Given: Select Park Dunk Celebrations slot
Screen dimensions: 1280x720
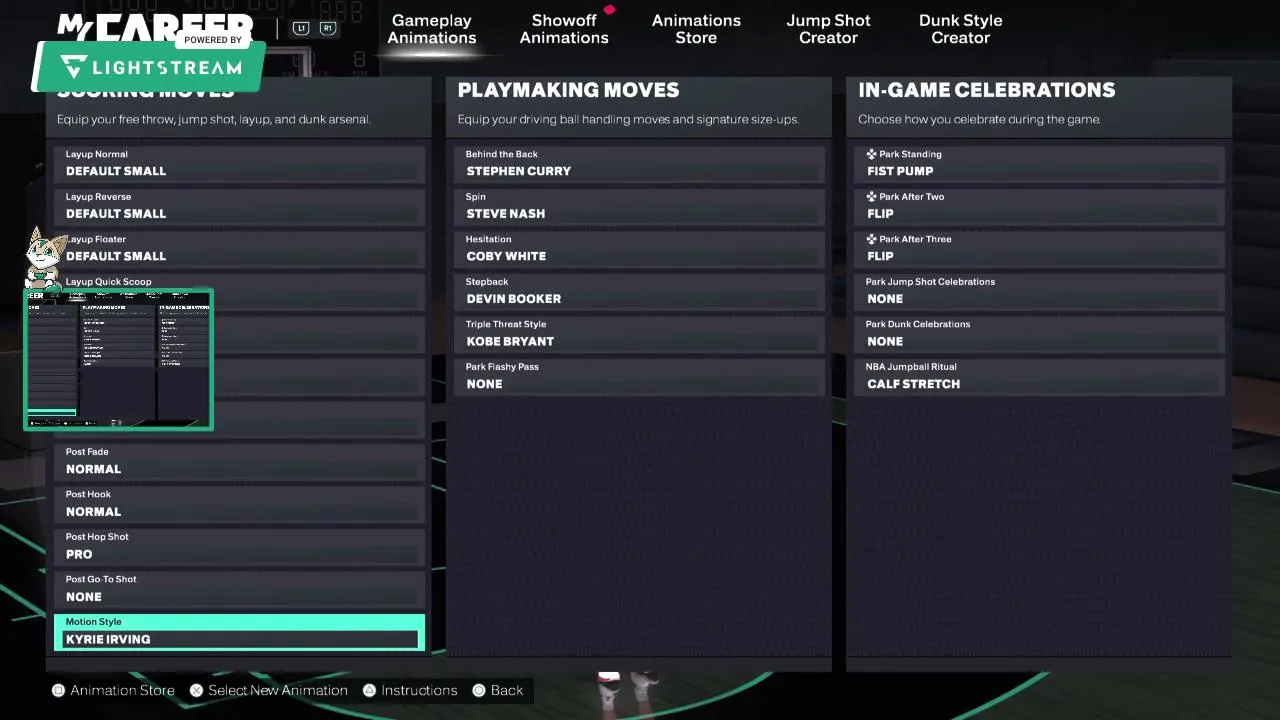Looking at the screenshot, I should point(1040,334).
